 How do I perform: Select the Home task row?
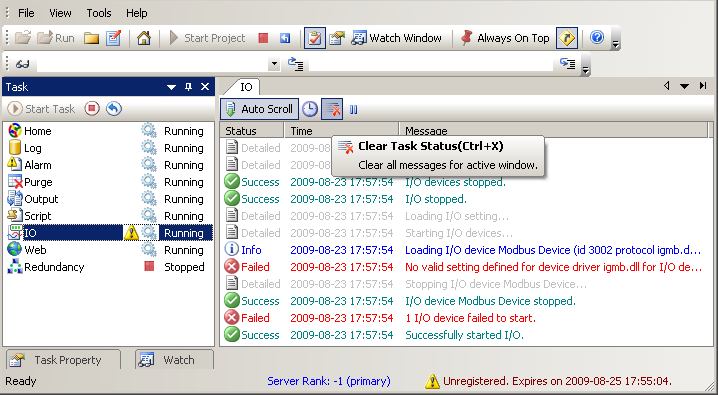click(109, 131)
